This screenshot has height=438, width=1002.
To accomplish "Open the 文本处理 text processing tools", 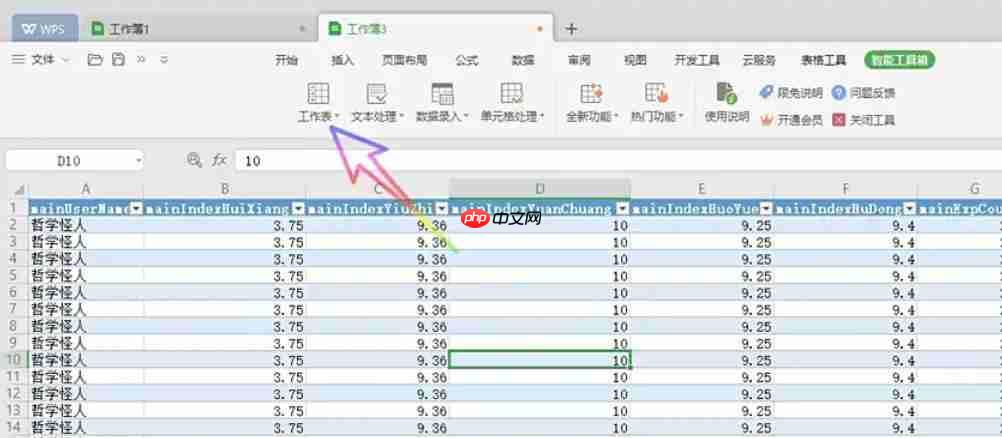I will coord(378,102).
